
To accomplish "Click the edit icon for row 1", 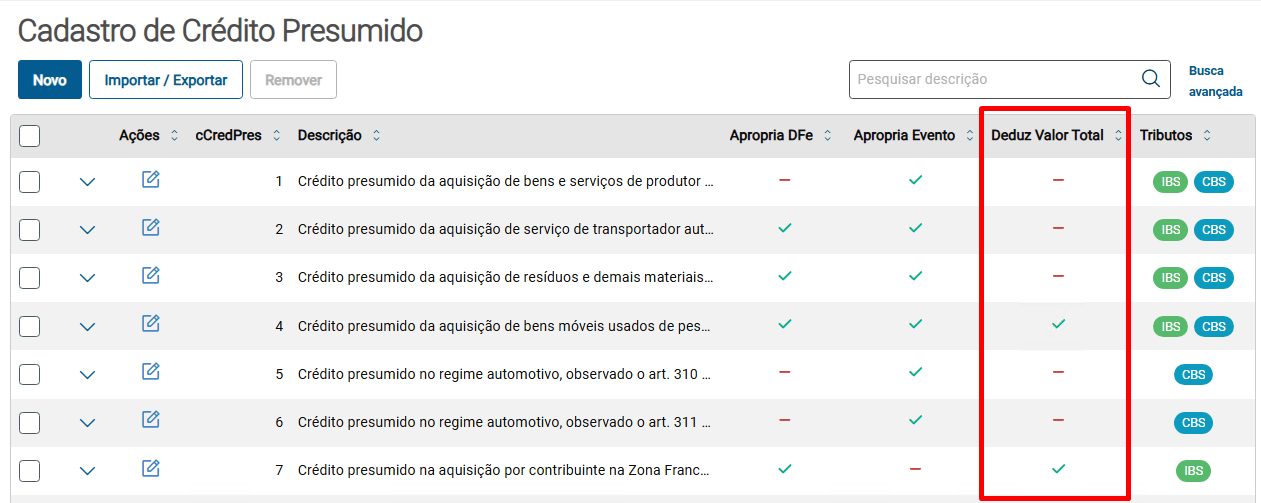I will click(x=151, y=180).
